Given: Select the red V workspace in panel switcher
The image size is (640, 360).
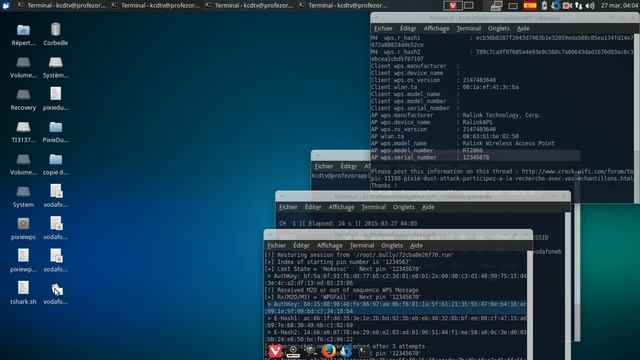Looking at the screenshot, I should tap(453, 5).
